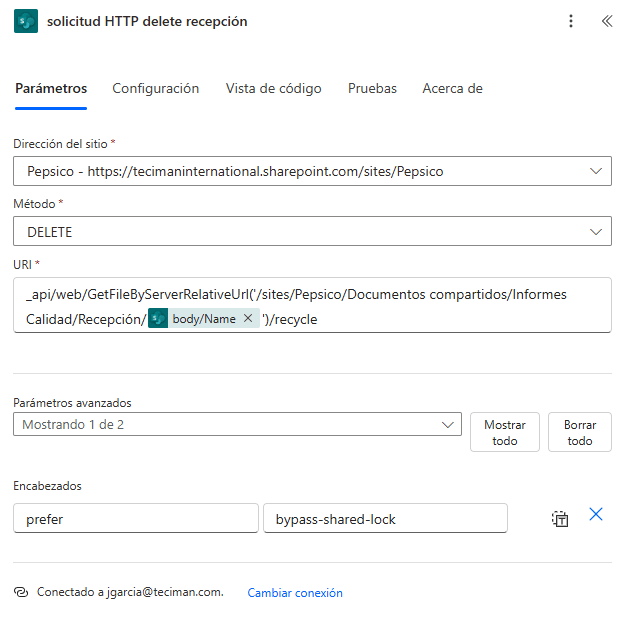
Task: Click the Borrar todo button
Action: [580, 432]
